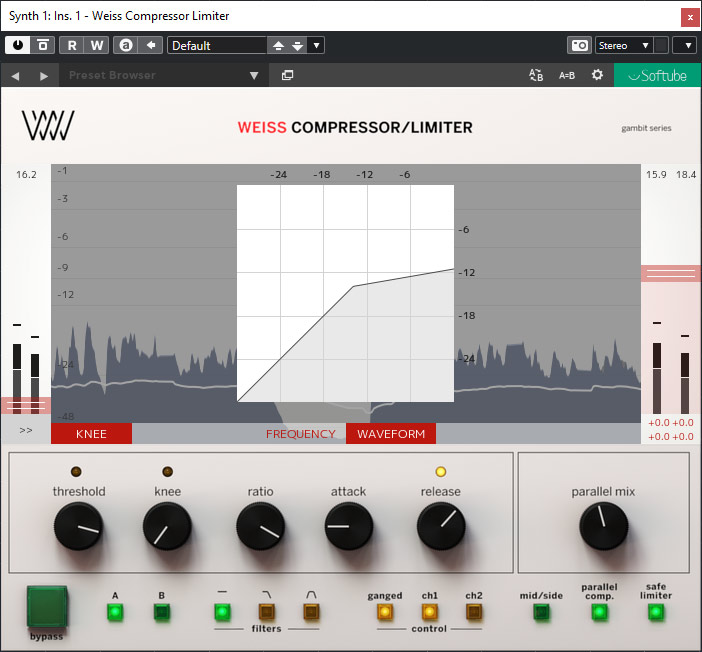Toggle the safe limiter button
Viewport: 702px width, 652px height.
(656, 612)
